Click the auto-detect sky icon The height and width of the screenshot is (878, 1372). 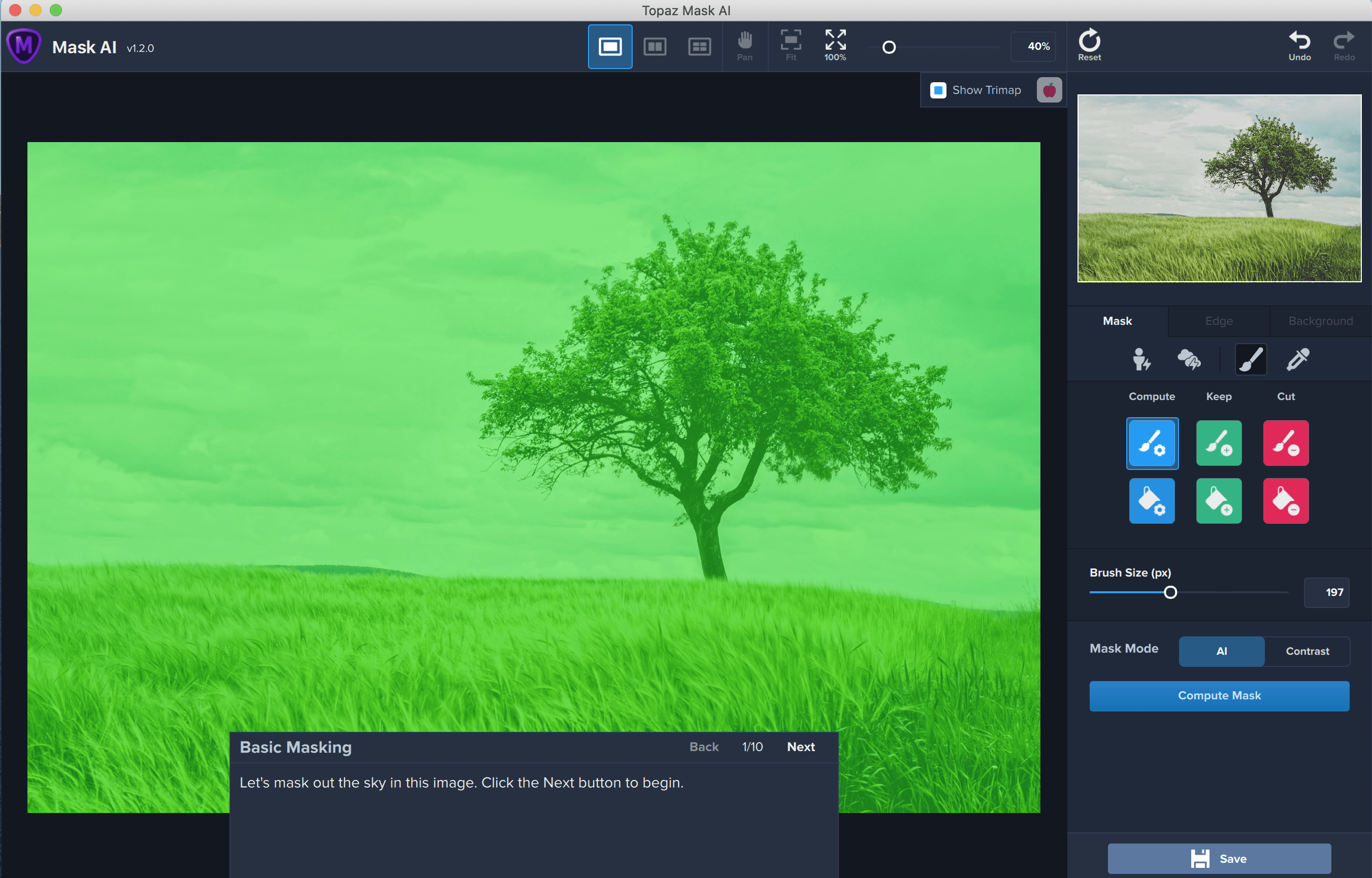click(x=1189, y=359)
